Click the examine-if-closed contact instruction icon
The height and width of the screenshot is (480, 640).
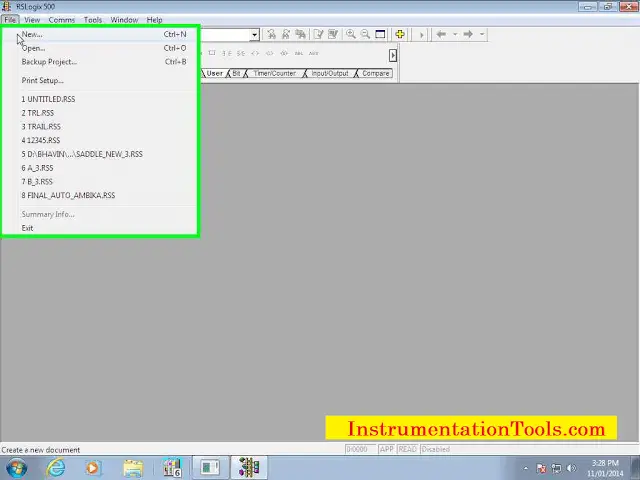[x=227, y=53]
